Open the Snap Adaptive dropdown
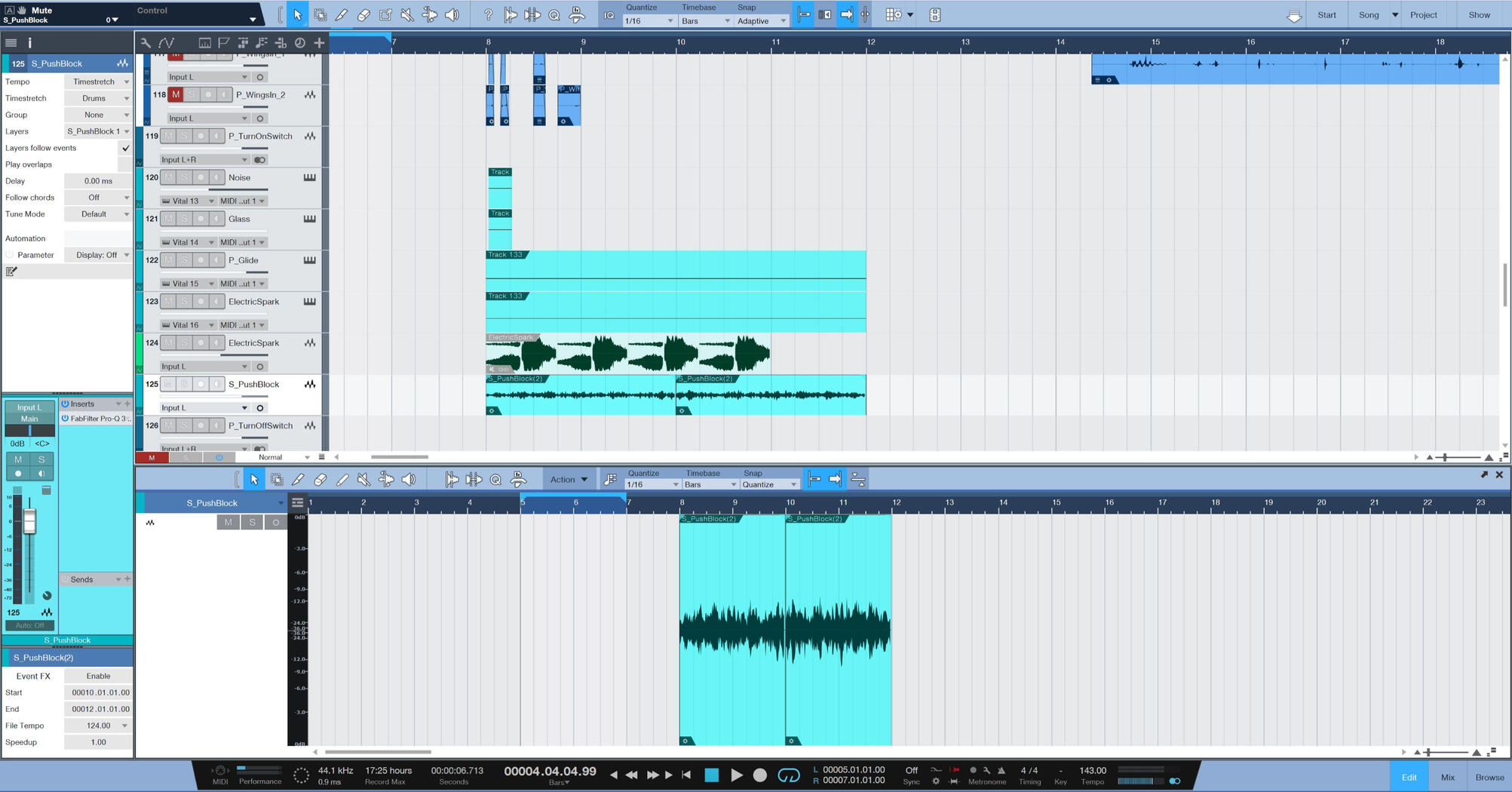1512x792 pixels. click(x=762, y=21)
